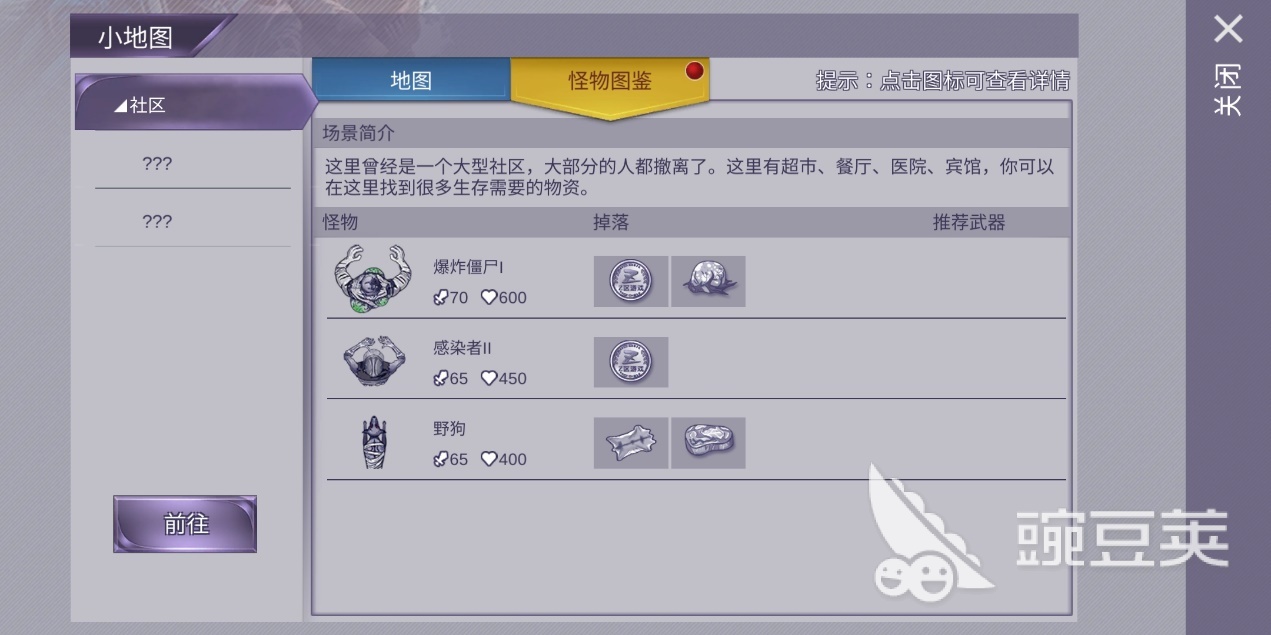
Task: Collapse the 社区 area category
Action: point(195,103)
